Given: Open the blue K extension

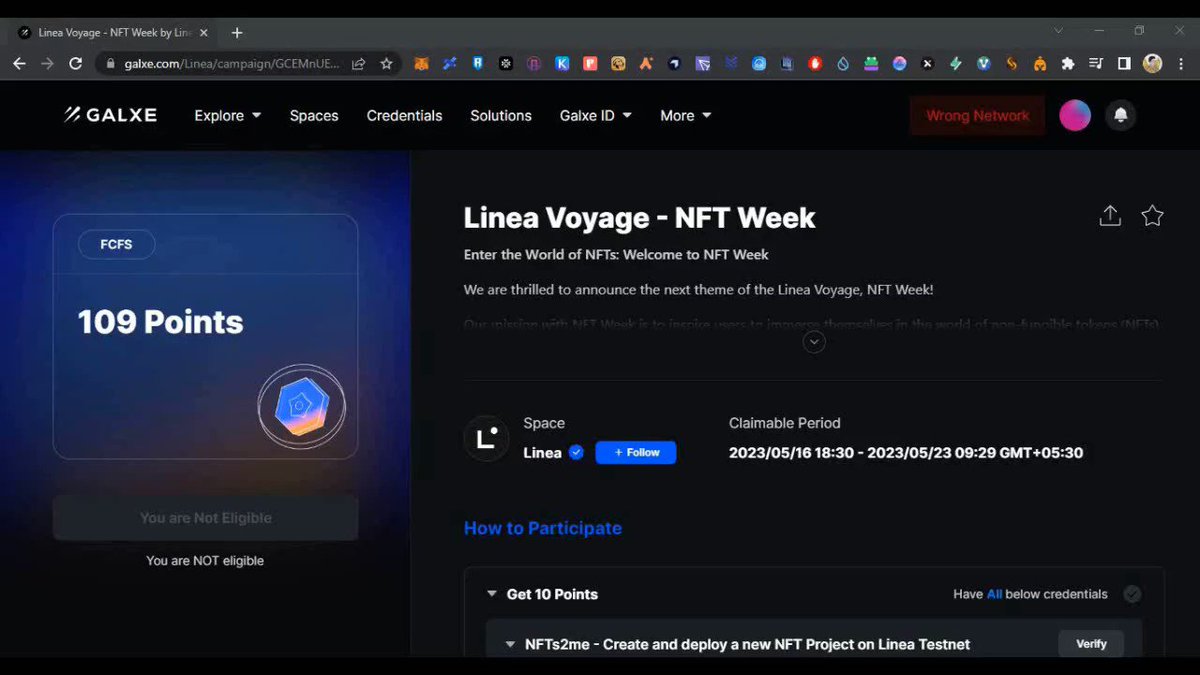Looking at the screenshot, I should (x=562, y=63).
